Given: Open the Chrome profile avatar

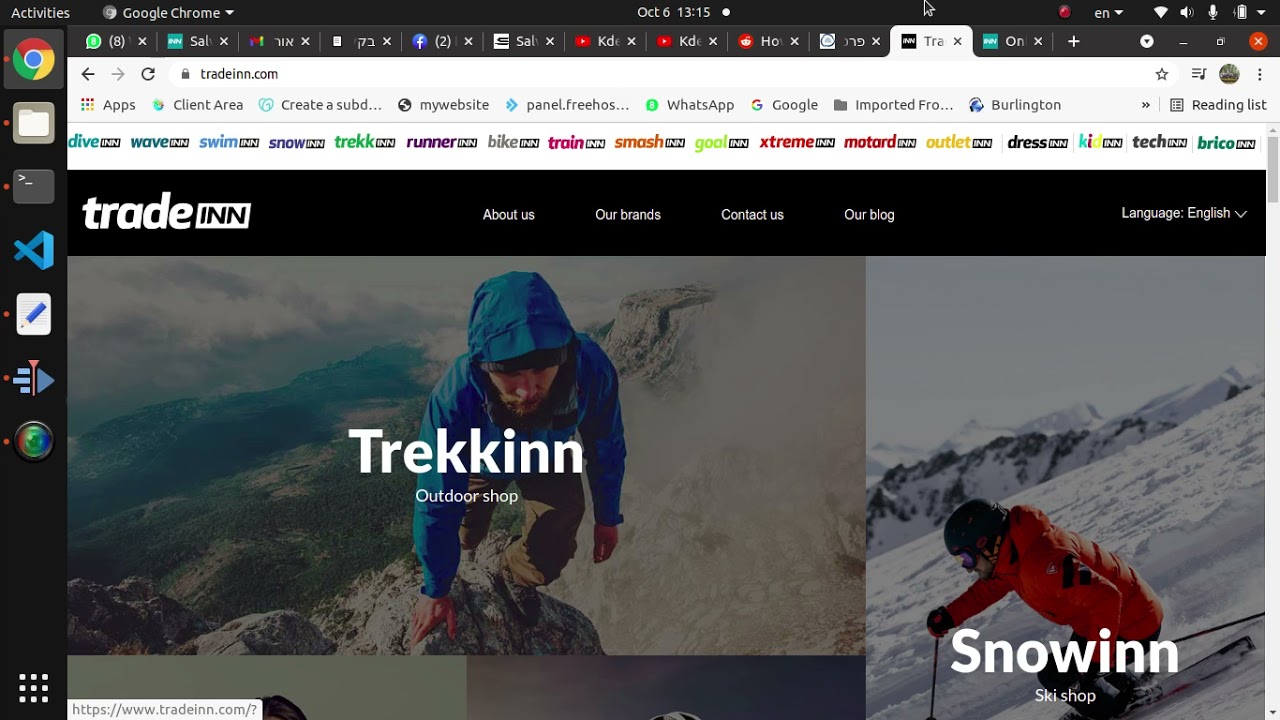Looking at the screenshot, I should coord(1229,74).
